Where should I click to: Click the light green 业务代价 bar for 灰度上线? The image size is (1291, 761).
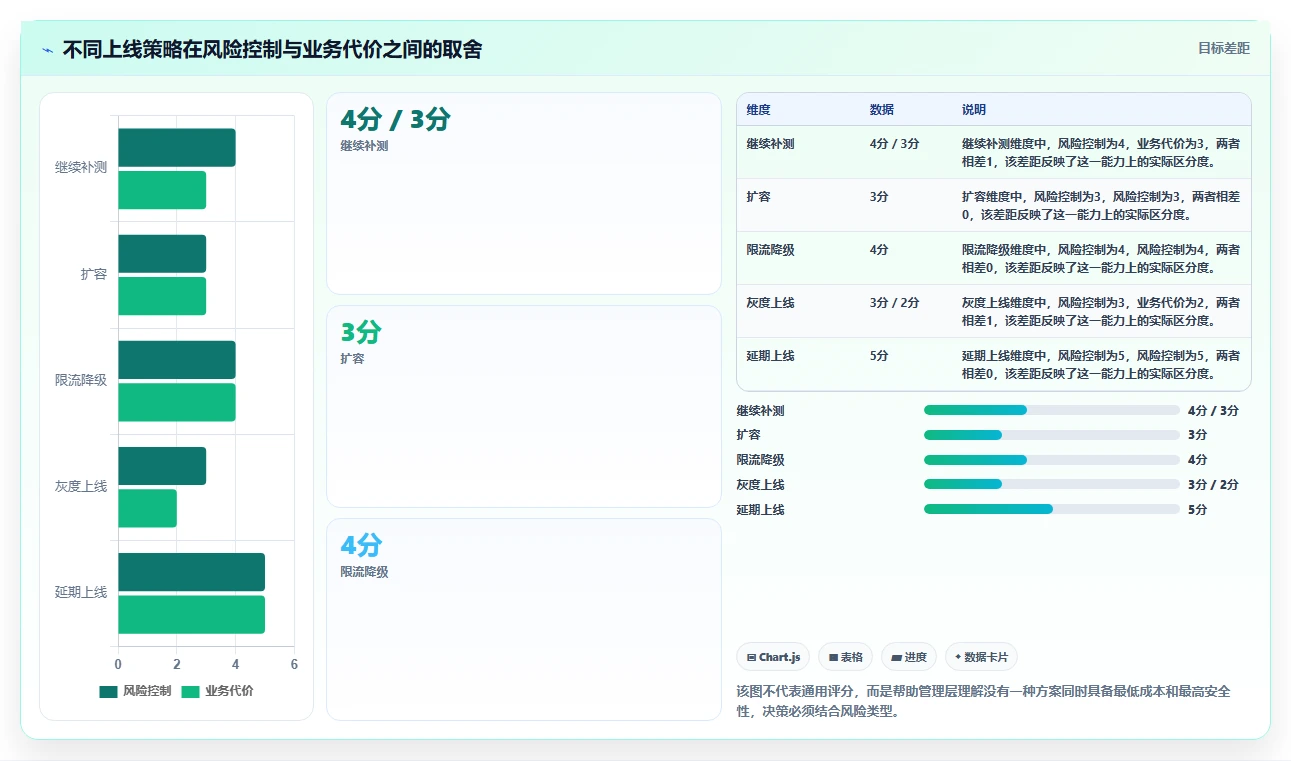pos(148,508)
